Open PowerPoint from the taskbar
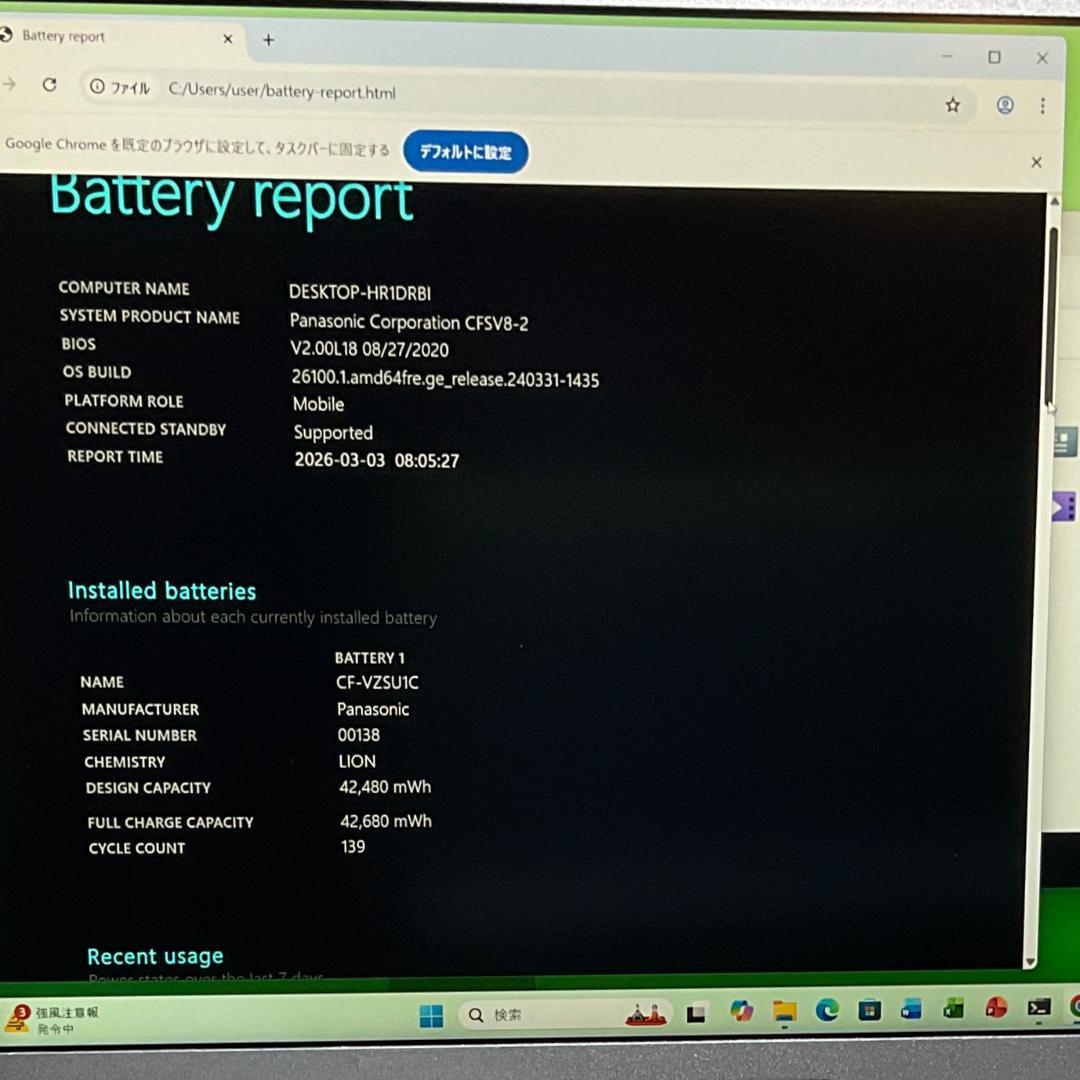The height and width of the screenshot is (1080, 1080). click(x=996, y=1008)
